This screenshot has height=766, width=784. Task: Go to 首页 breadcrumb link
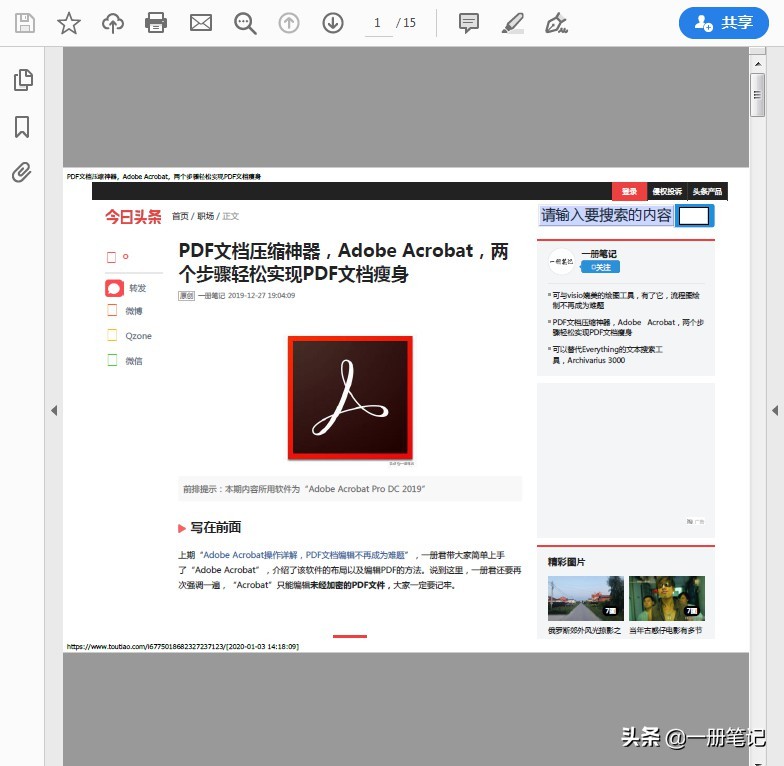click(180, 216)
